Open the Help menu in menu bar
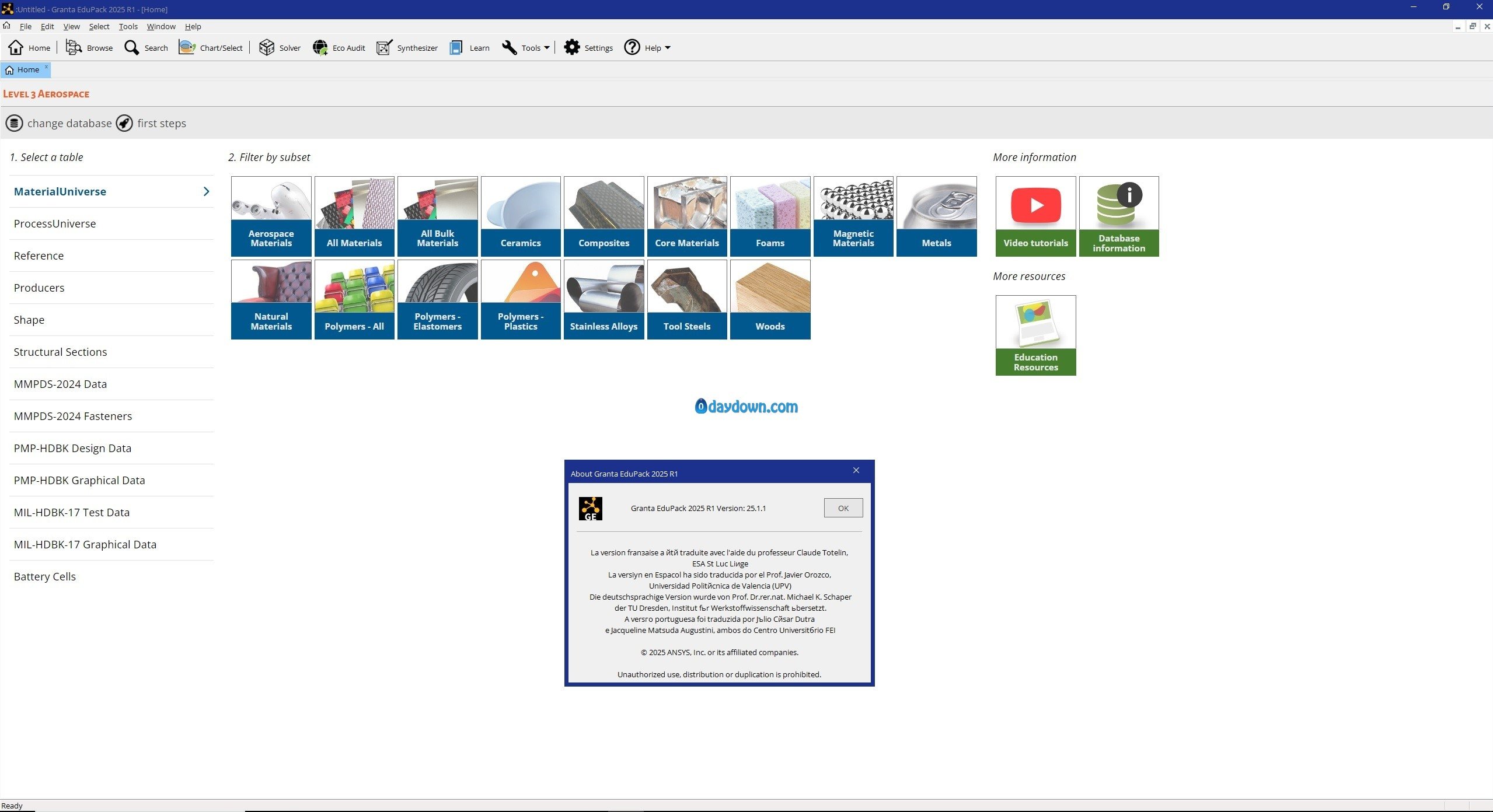The height and width of the screenshot is (812, 1493). click(x=193, y=26)
